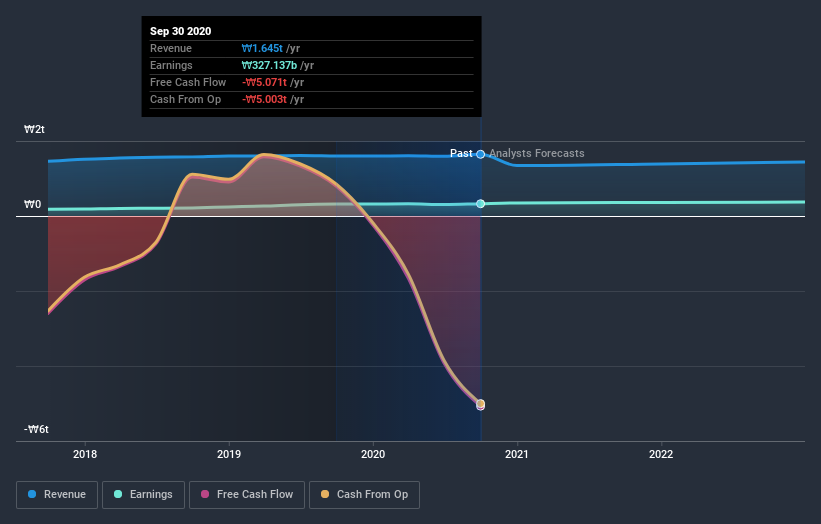Screen dimensions: 821x524
Task: Click the Past label on chart
Action: 461,153
